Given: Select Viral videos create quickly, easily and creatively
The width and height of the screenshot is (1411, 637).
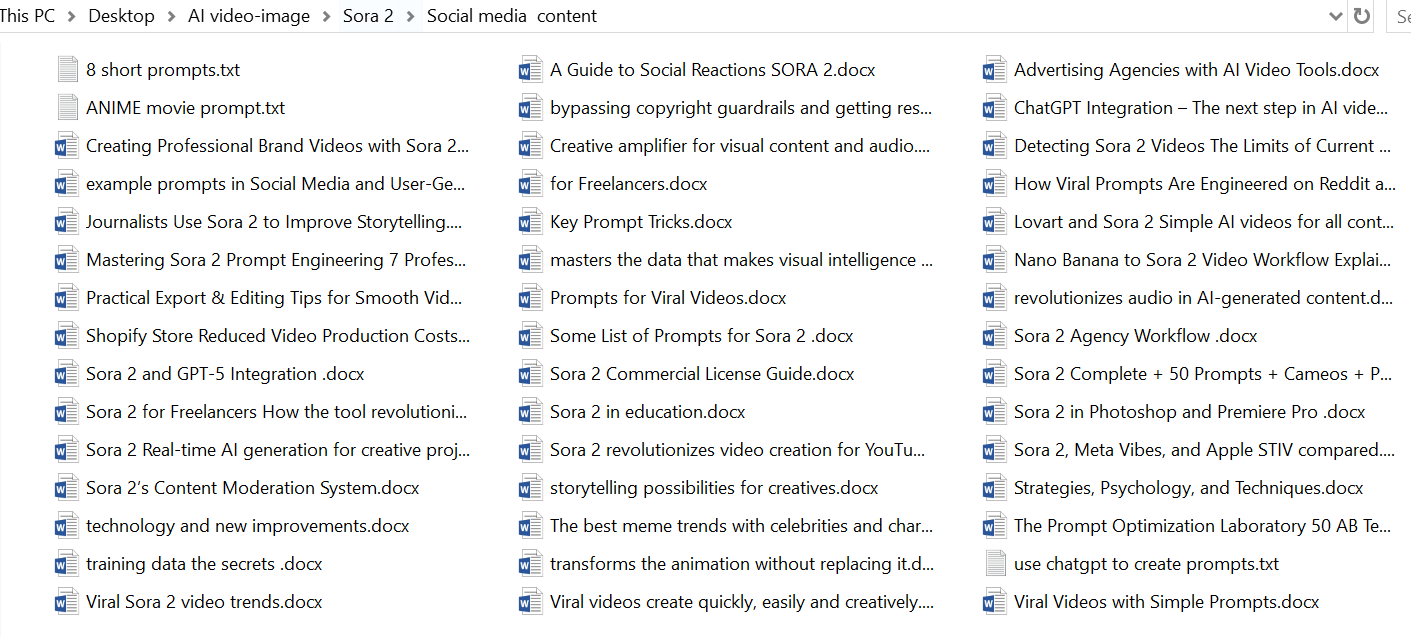Looking at the screenshot, I should tap(742, 602).
